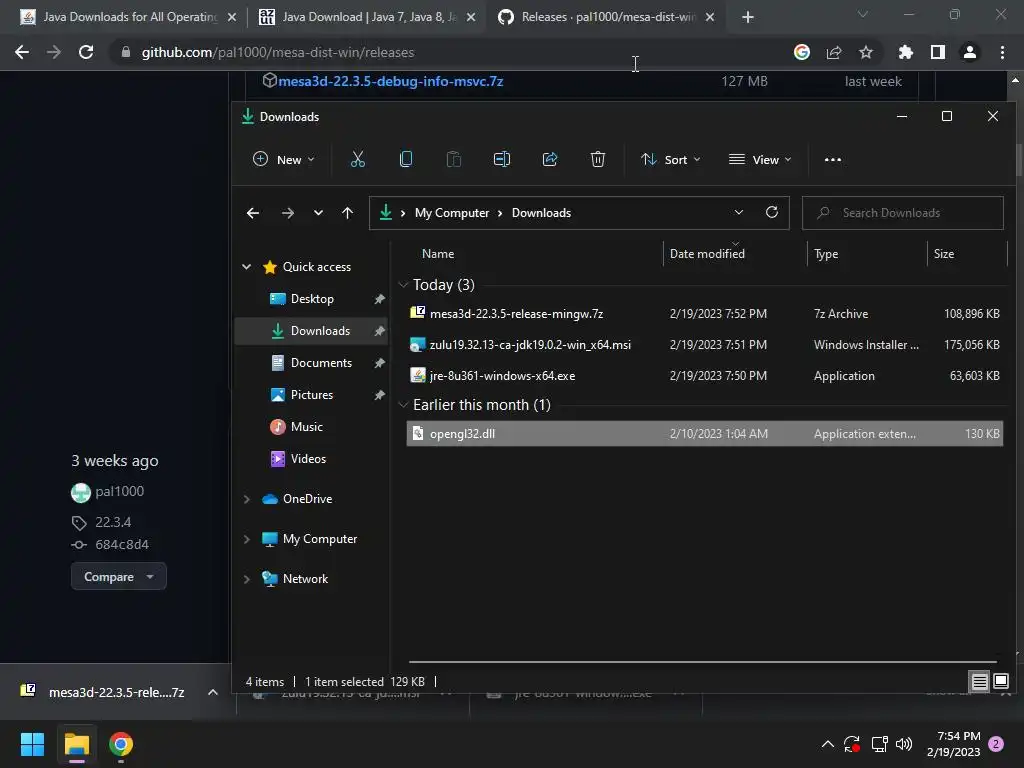This screenshot has height=768, width=1024.
Task: Open the Compare dropdown on GitHub page
Action: [119, 577]
